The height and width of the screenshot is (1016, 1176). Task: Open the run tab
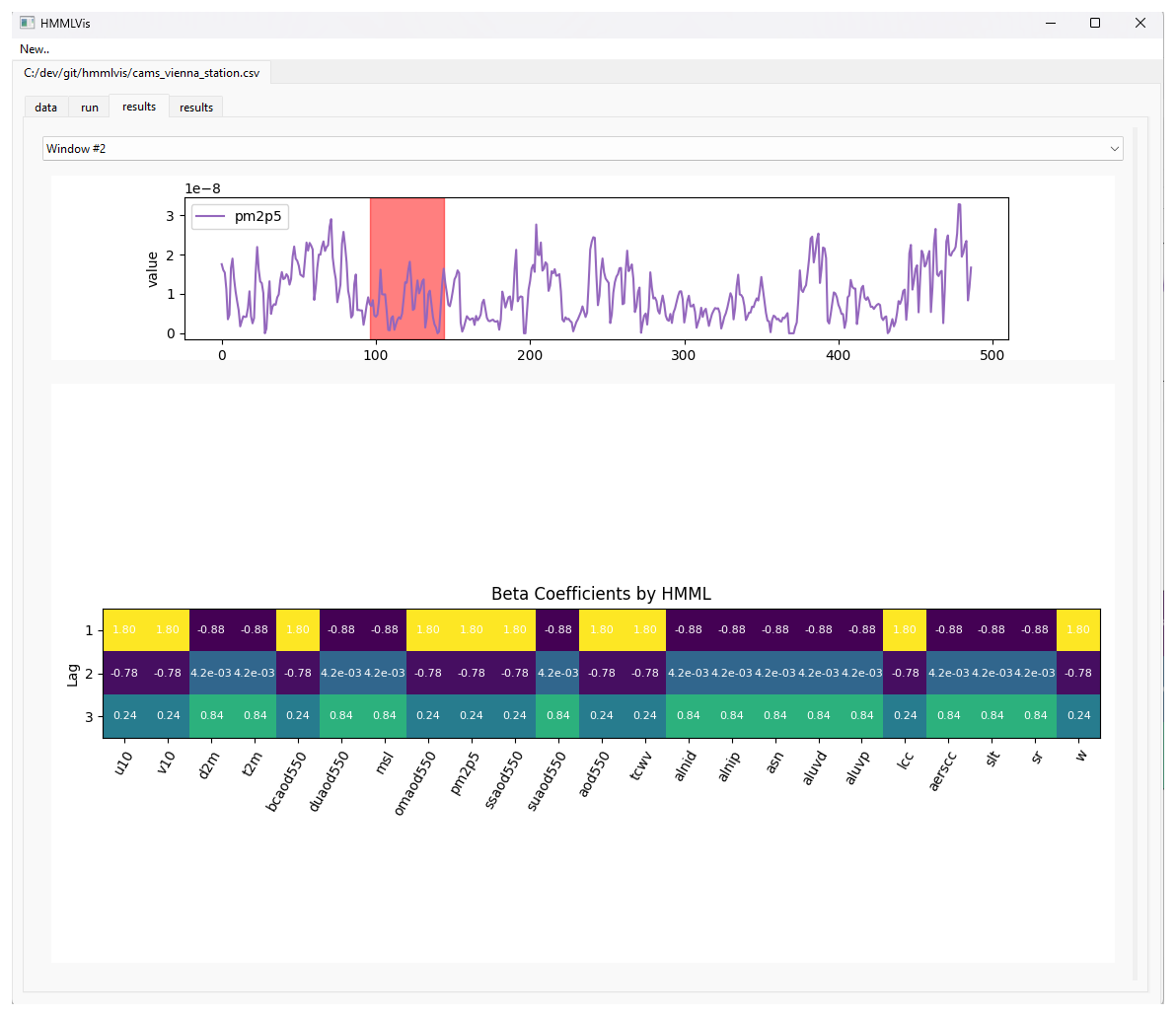[90, 108]
